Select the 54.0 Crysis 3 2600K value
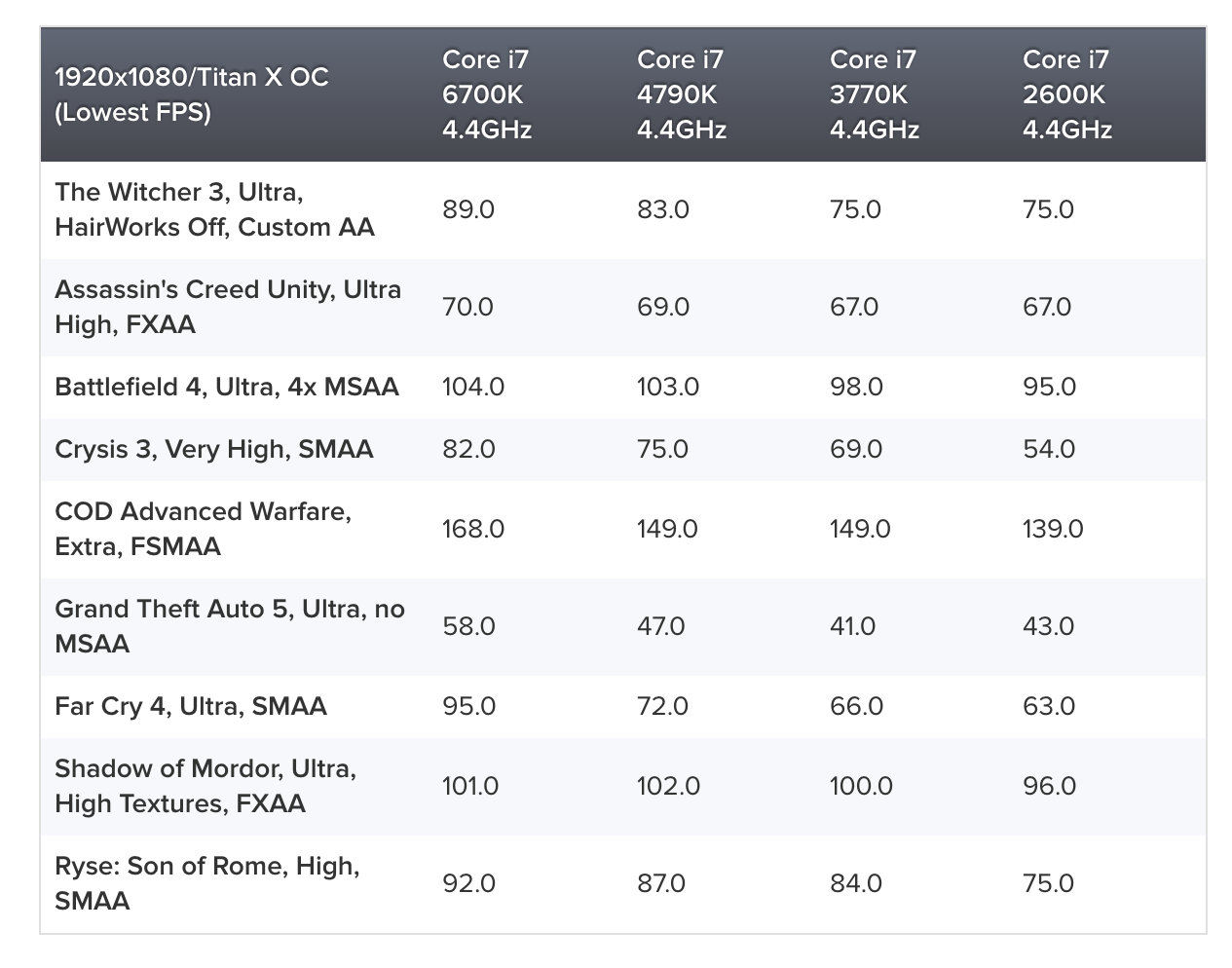 pyautogui.click(x=1049, y=449)
